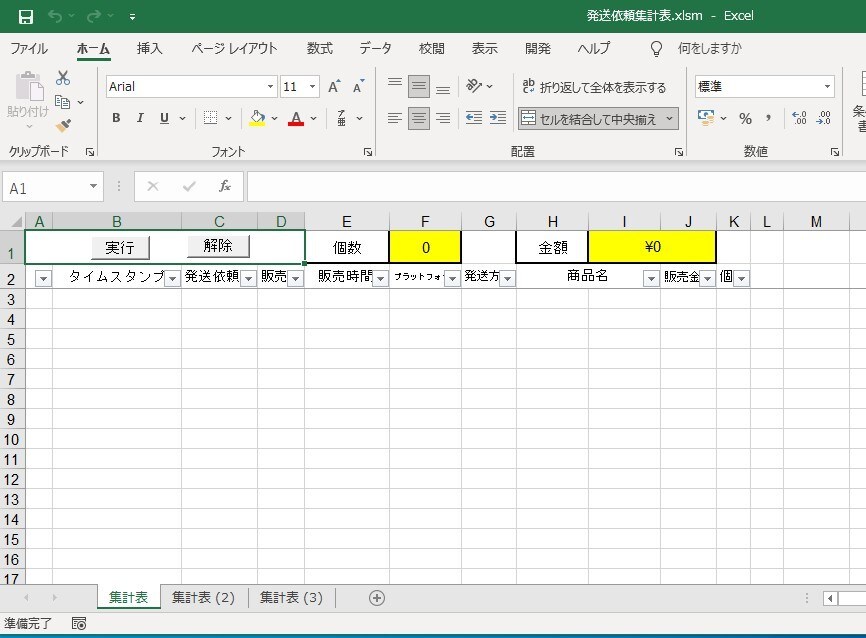The width and height of the screenshot is (866, 638).
Task: Click the decrease decimal icon
Action: click(x=823, y=118)
